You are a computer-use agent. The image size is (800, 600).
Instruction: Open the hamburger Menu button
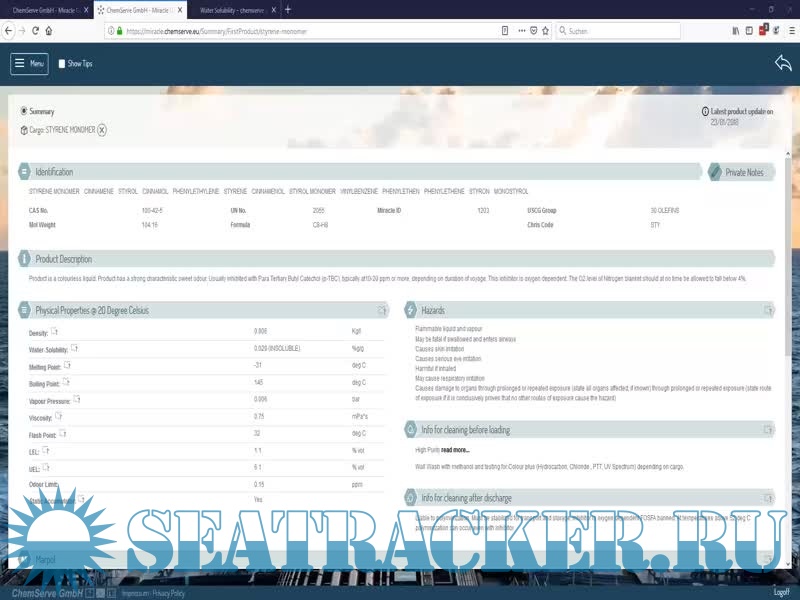click(x=29, y=63)
